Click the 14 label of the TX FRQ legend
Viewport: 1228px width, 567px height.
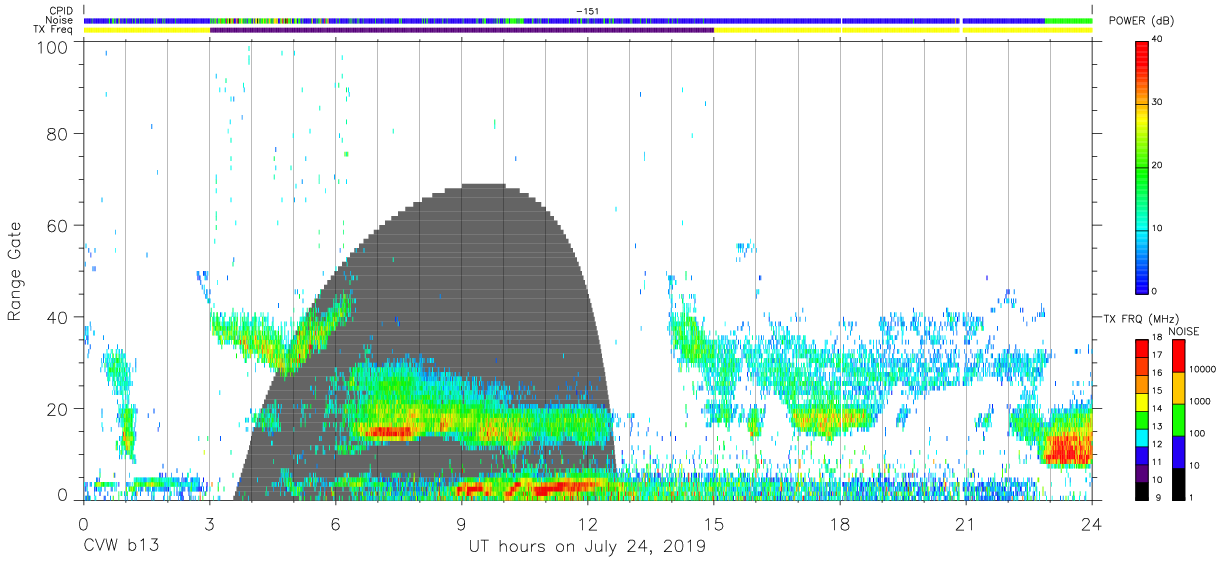(1157, 410)
